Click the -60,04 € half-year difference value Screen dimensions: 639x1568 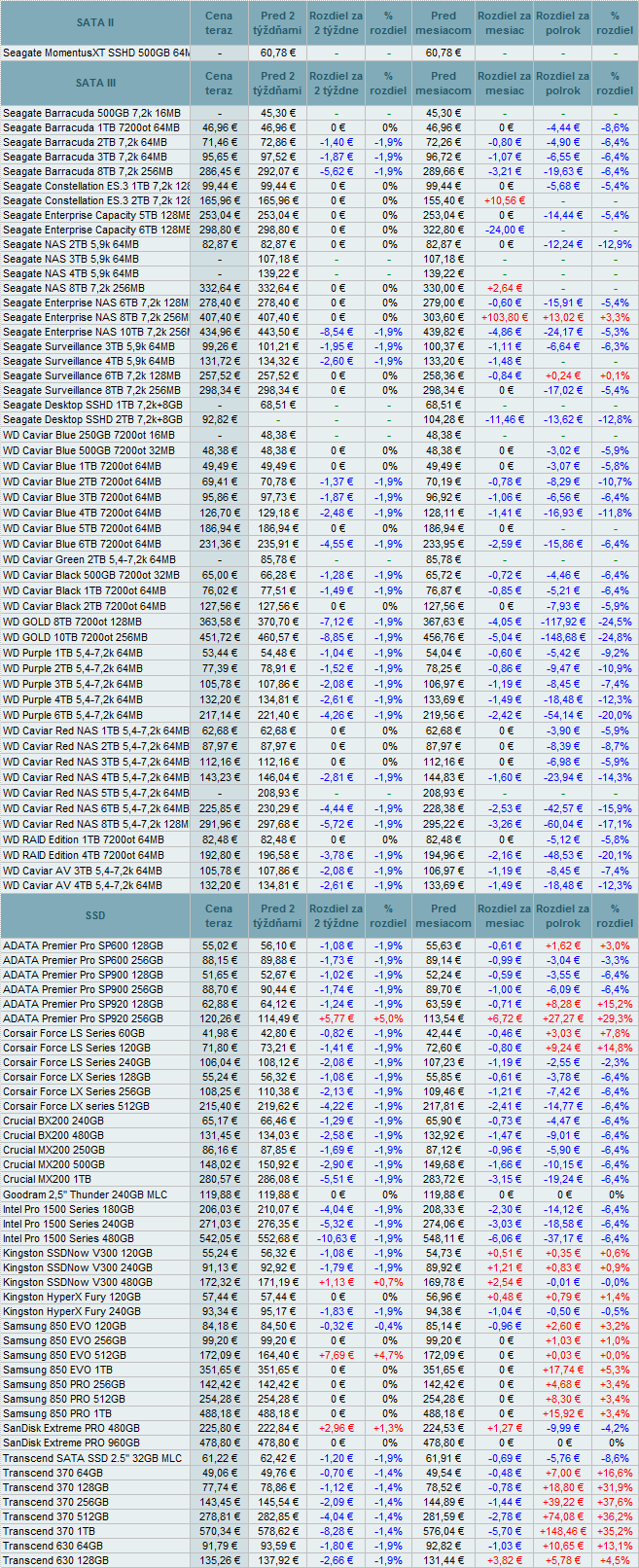[x=562, y=824]
